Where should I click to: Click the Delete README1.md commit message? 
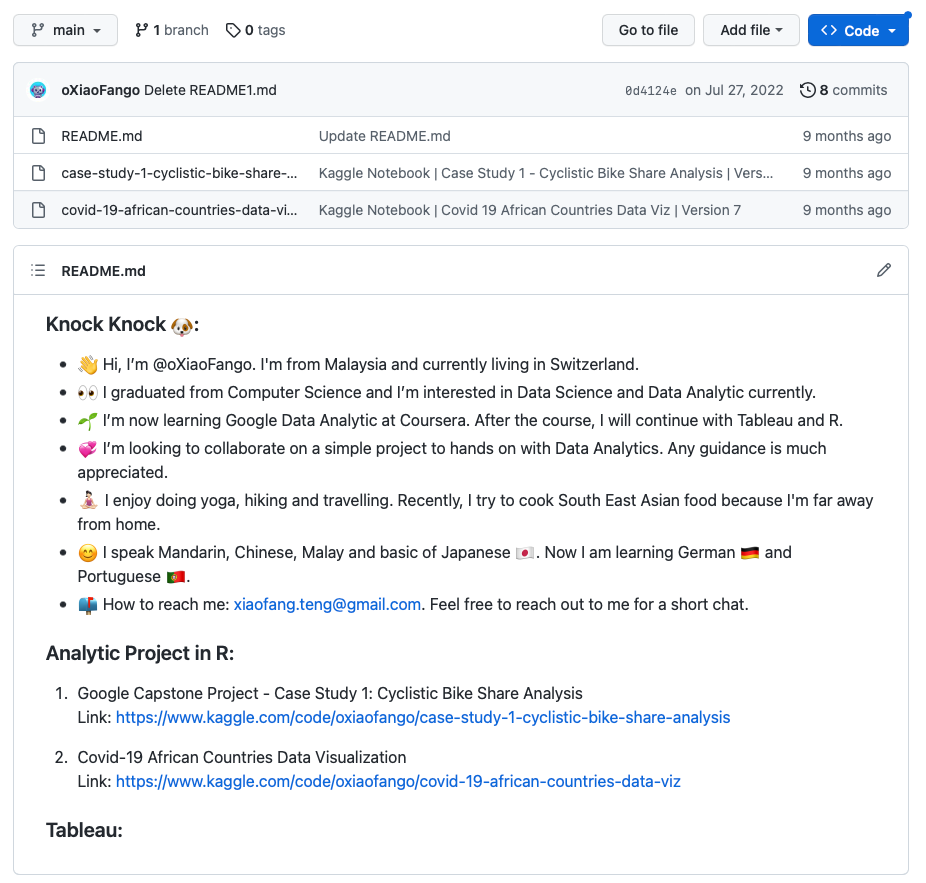210,90
